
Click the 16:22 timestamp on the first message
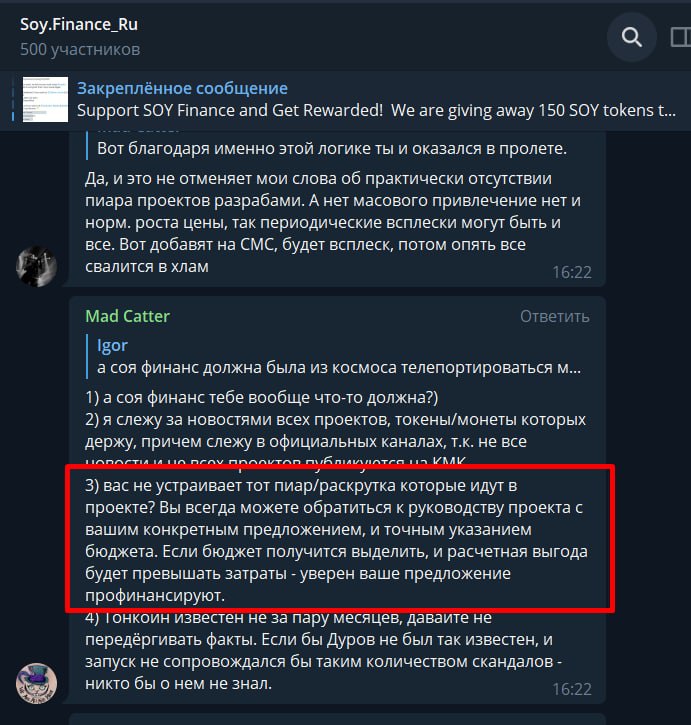(572, 272)
